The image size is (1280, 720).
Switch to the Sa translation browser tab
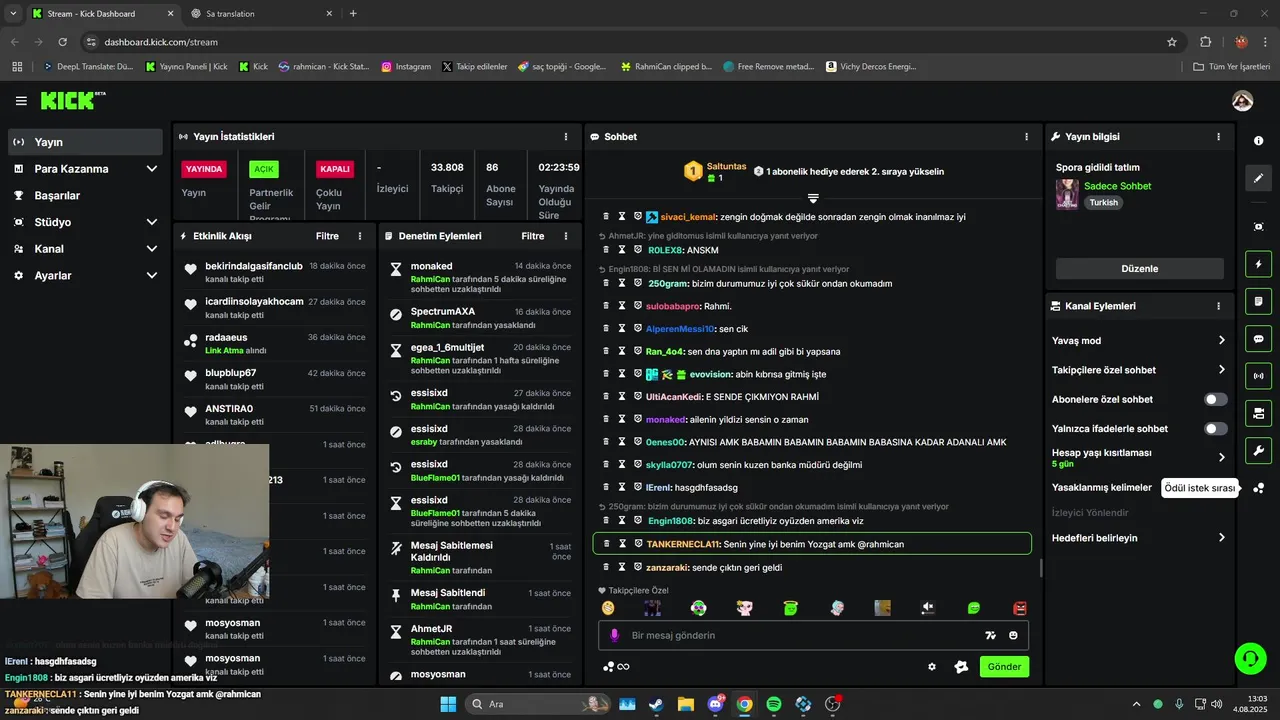tap(258, 14)
